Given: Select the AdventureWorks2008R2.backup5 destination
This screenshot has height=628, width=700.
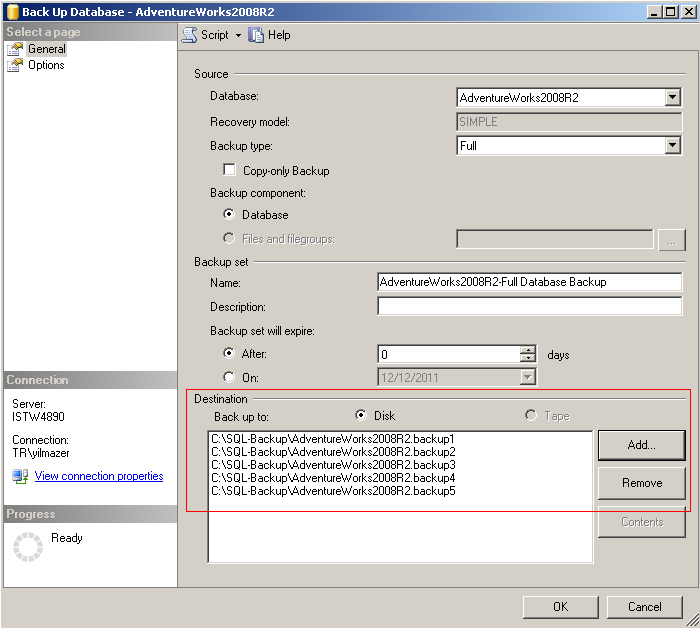Looking at the screenshot, I should pos(333,491).
